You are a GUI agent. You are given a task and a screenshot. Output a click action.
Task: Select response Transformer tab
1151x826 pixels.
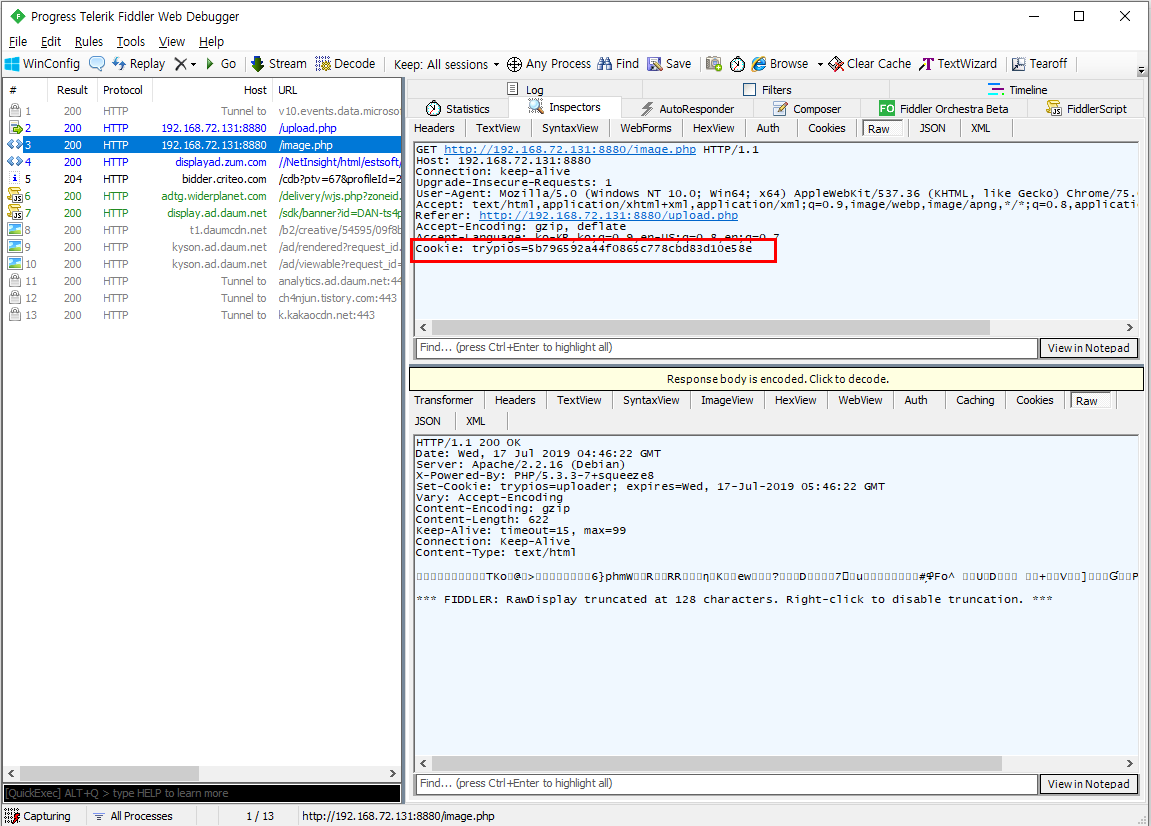(x=443, y=400)
